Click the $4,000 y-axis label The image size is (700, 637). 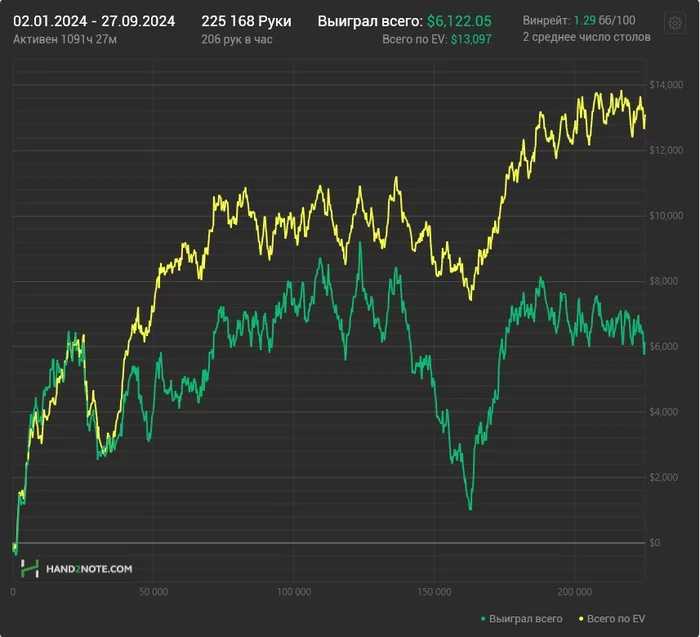click(666, 412)
